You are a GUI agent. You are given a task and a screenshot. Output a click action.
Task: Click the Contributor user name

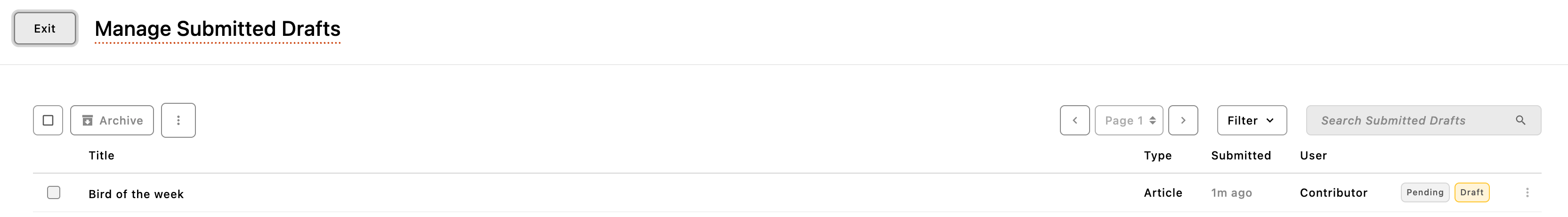tap(1333, 192)
